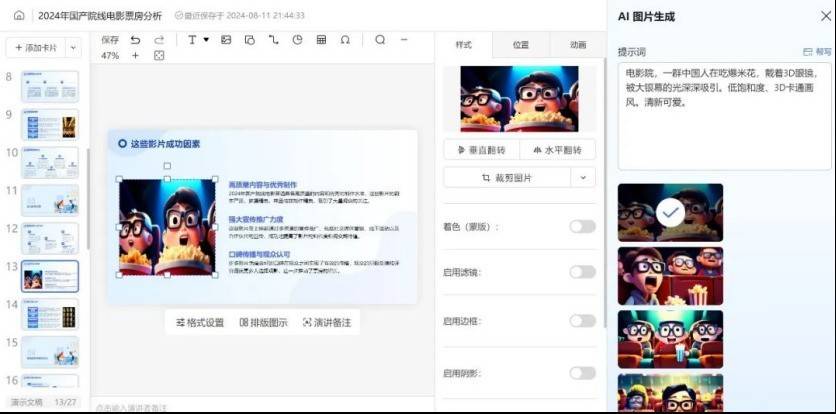Open 格式设置 format settings
This screenshot has height=414, width=836.
[x=200, y=322]
